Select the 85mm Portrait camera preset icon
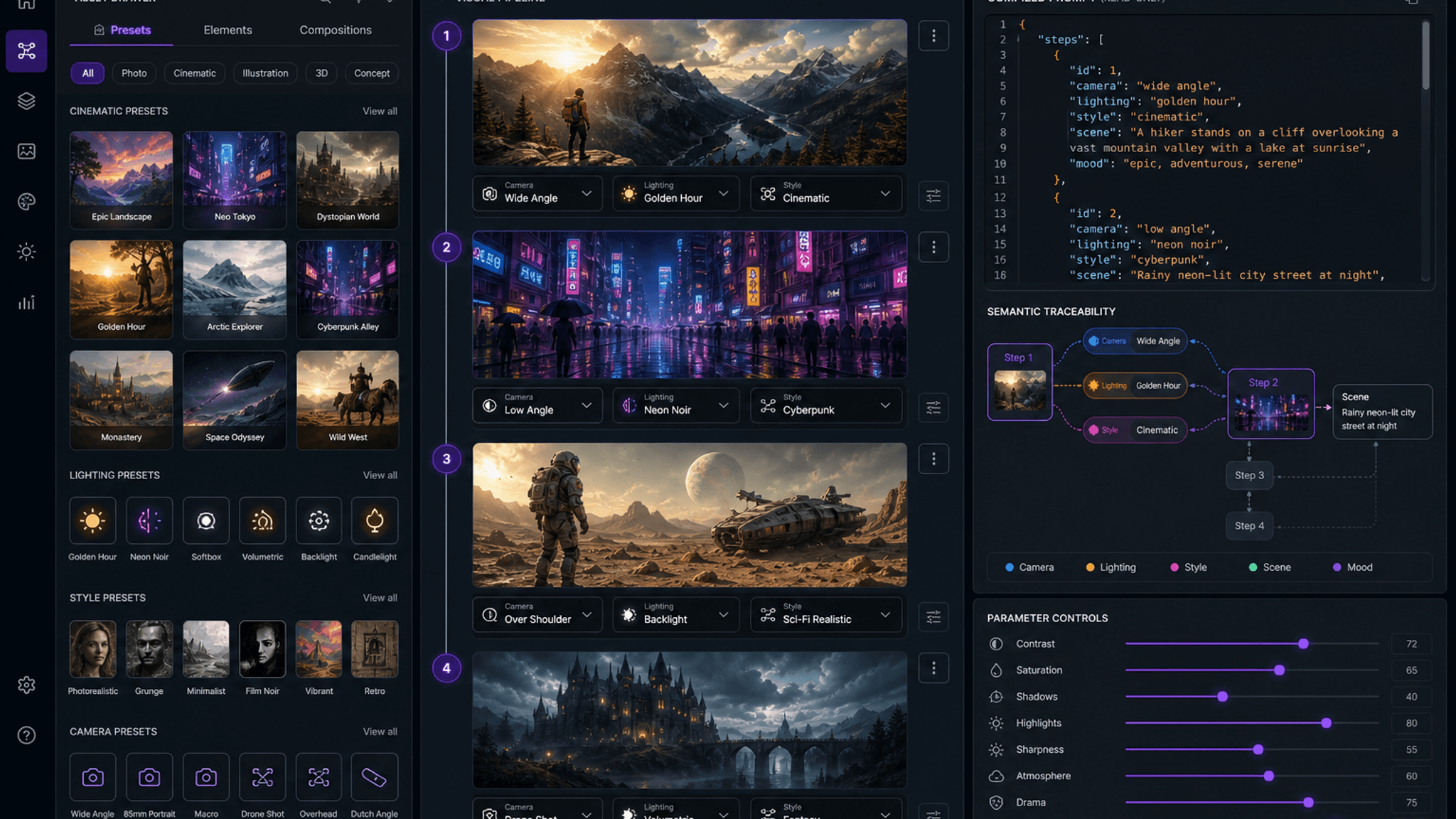The image size is (1456, 819). pyautogui.click(x=149, y=777)
